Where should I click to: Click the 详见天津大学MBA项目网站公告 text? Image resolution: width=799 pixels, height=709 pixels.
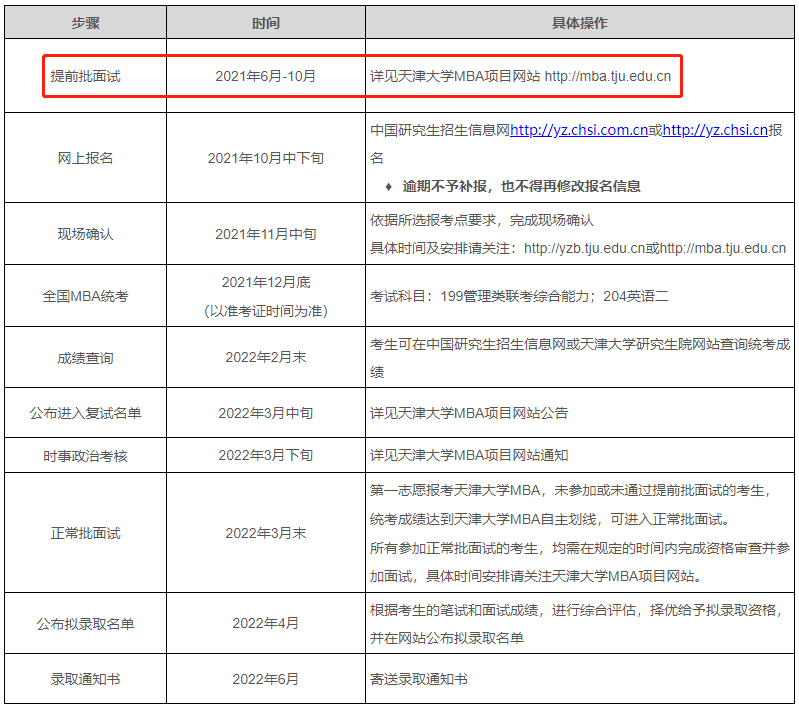(469, 413)
